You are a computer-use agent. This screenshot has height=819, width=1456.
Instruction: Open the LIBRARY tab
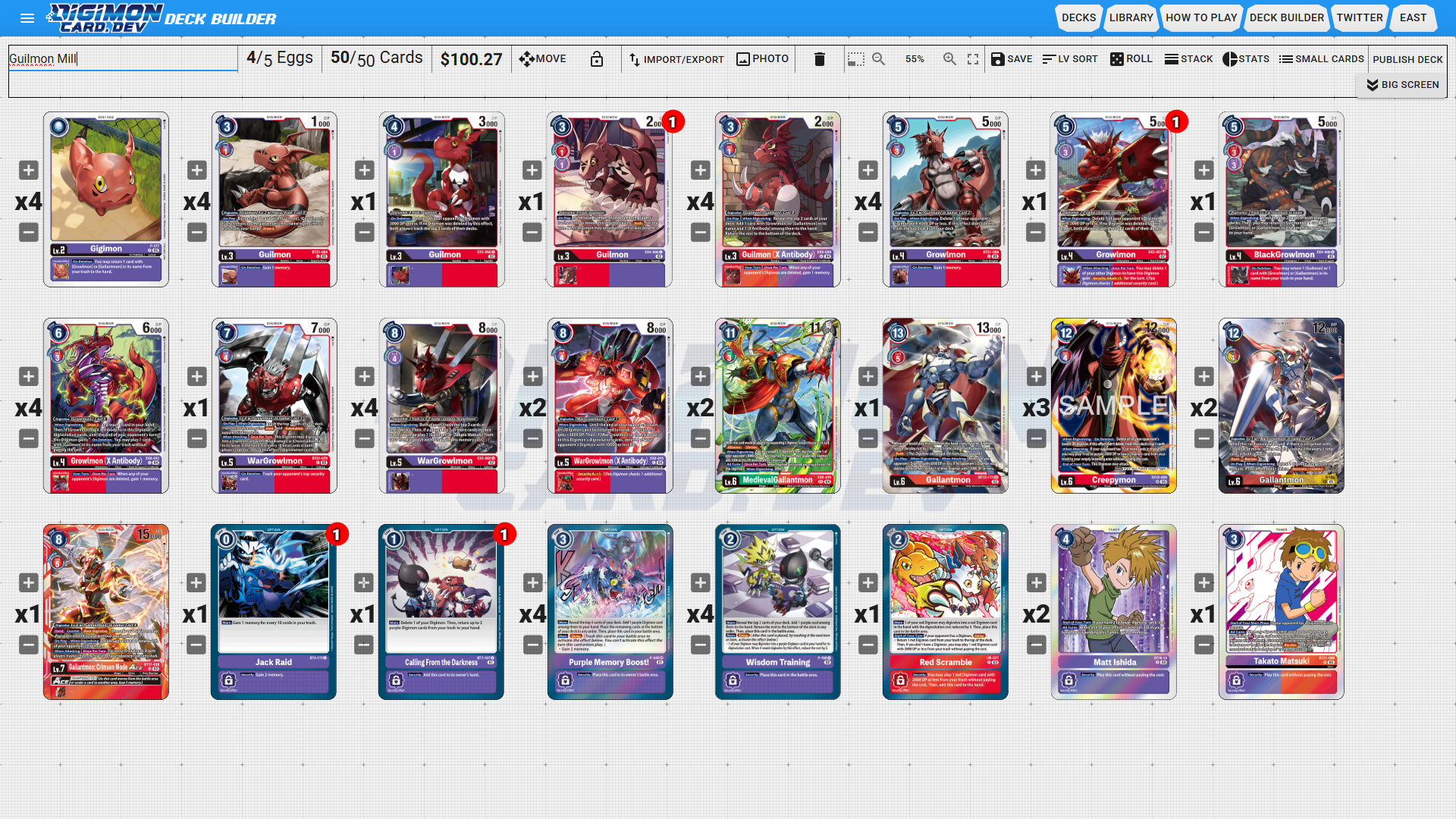point(1131,17)
